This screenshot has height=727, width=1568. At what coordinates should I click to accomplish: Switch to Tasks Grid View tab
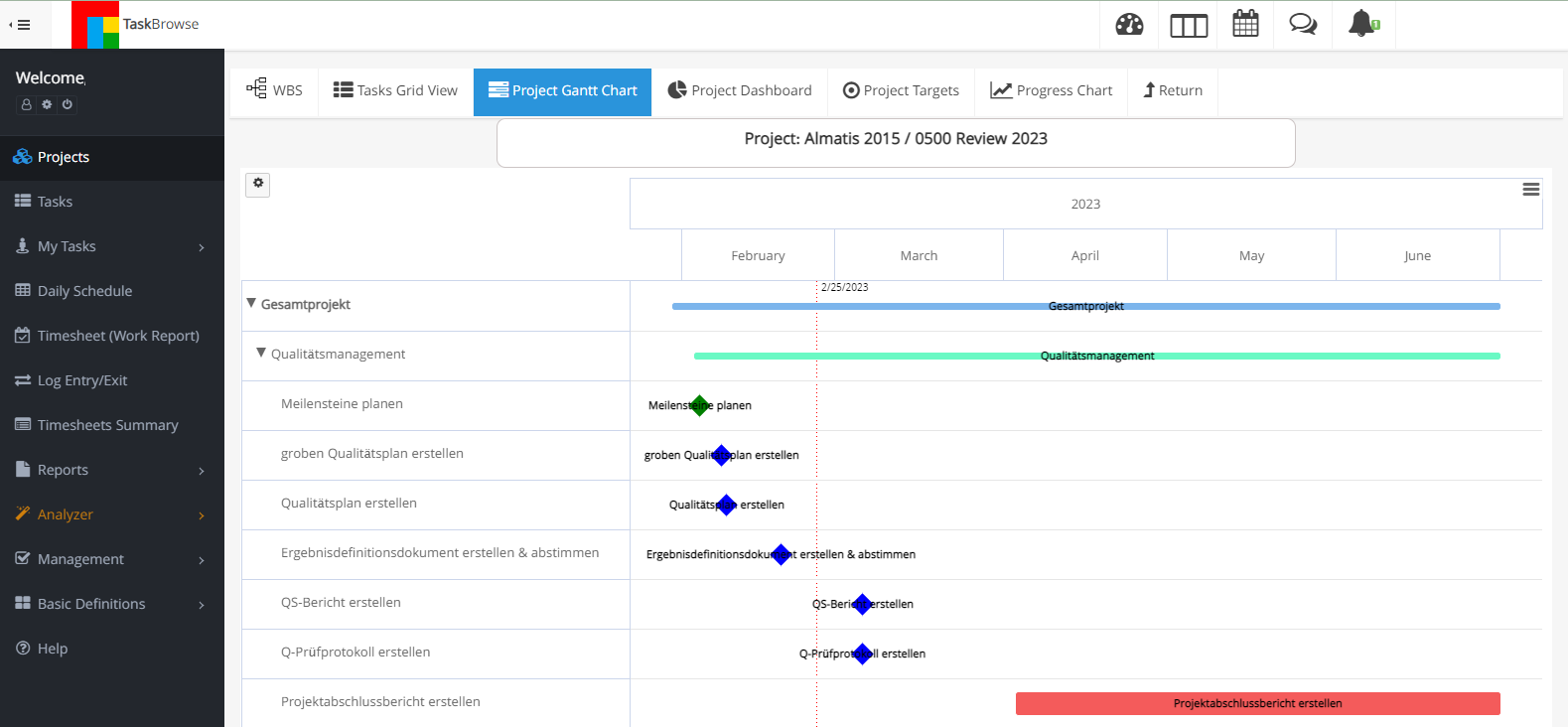tap(395, 90)
